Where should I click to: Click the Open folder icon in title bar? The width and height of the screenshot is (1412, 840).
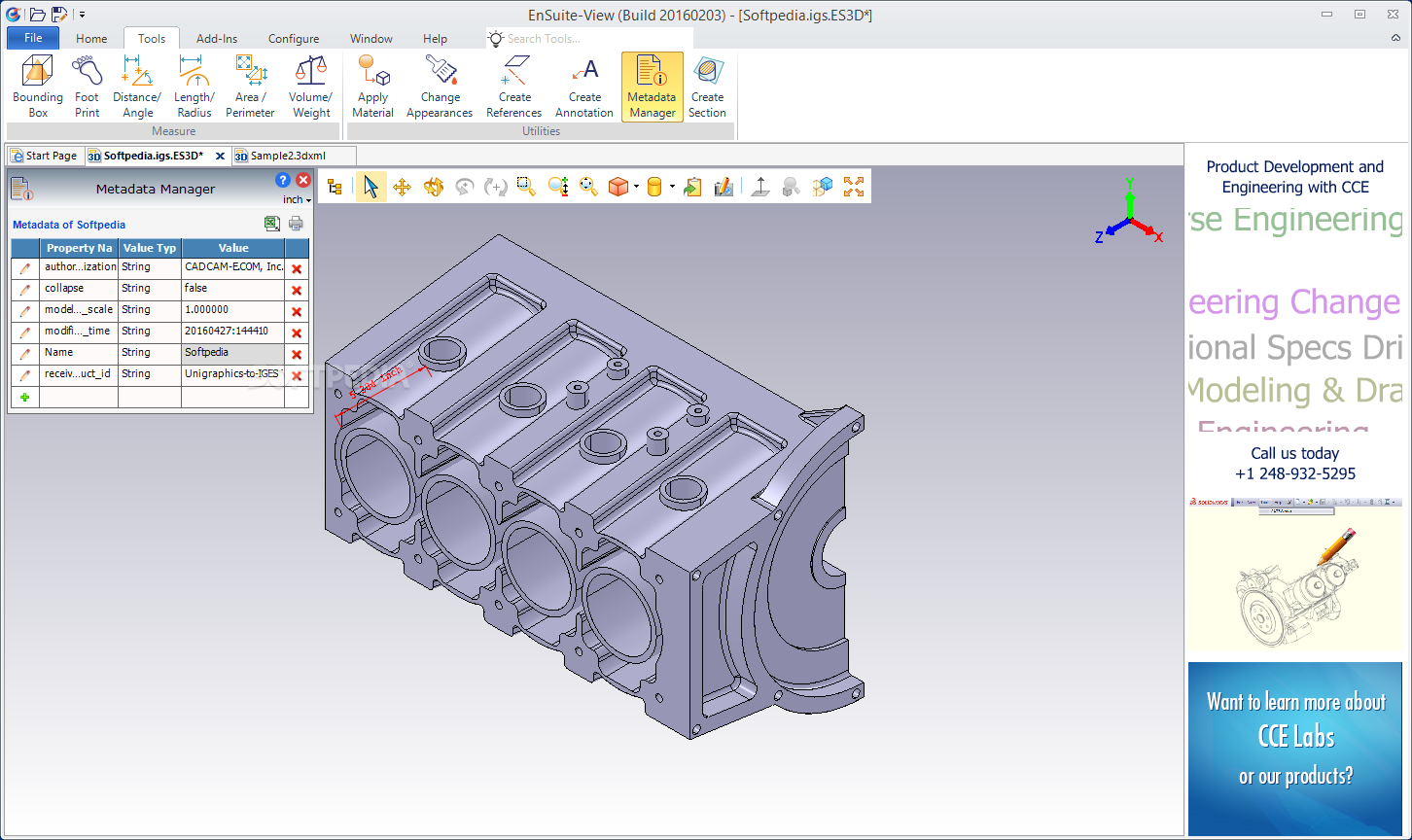tap(37, 14)
